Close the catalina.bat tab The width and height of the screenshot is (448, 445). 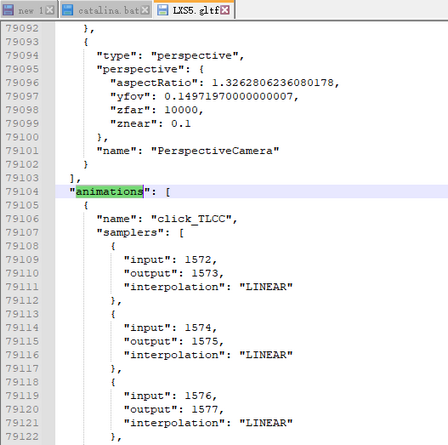click(x=145, y=10)
